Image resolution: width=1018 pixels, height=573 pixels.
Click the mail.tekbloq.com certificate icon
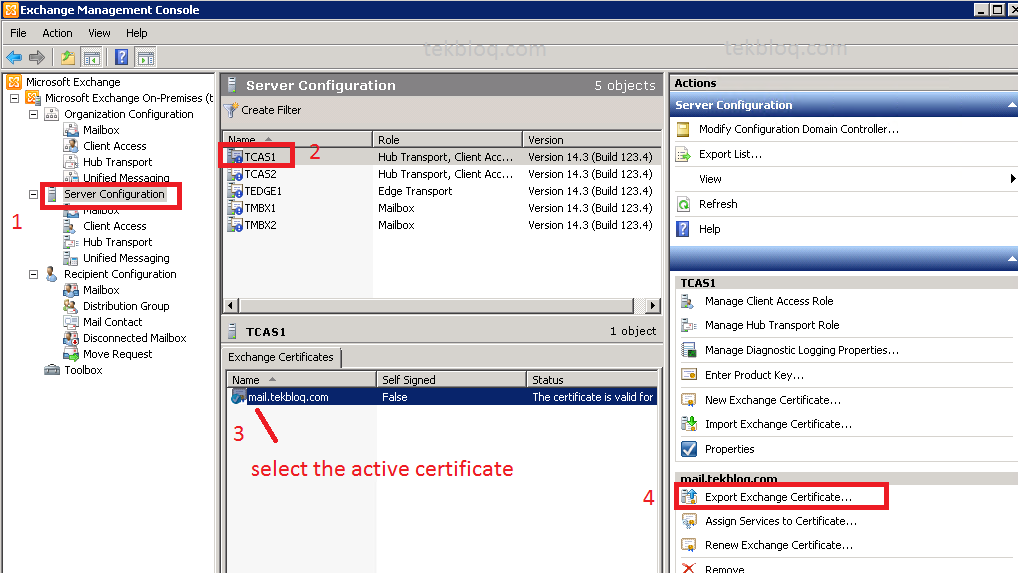(239, 396)
